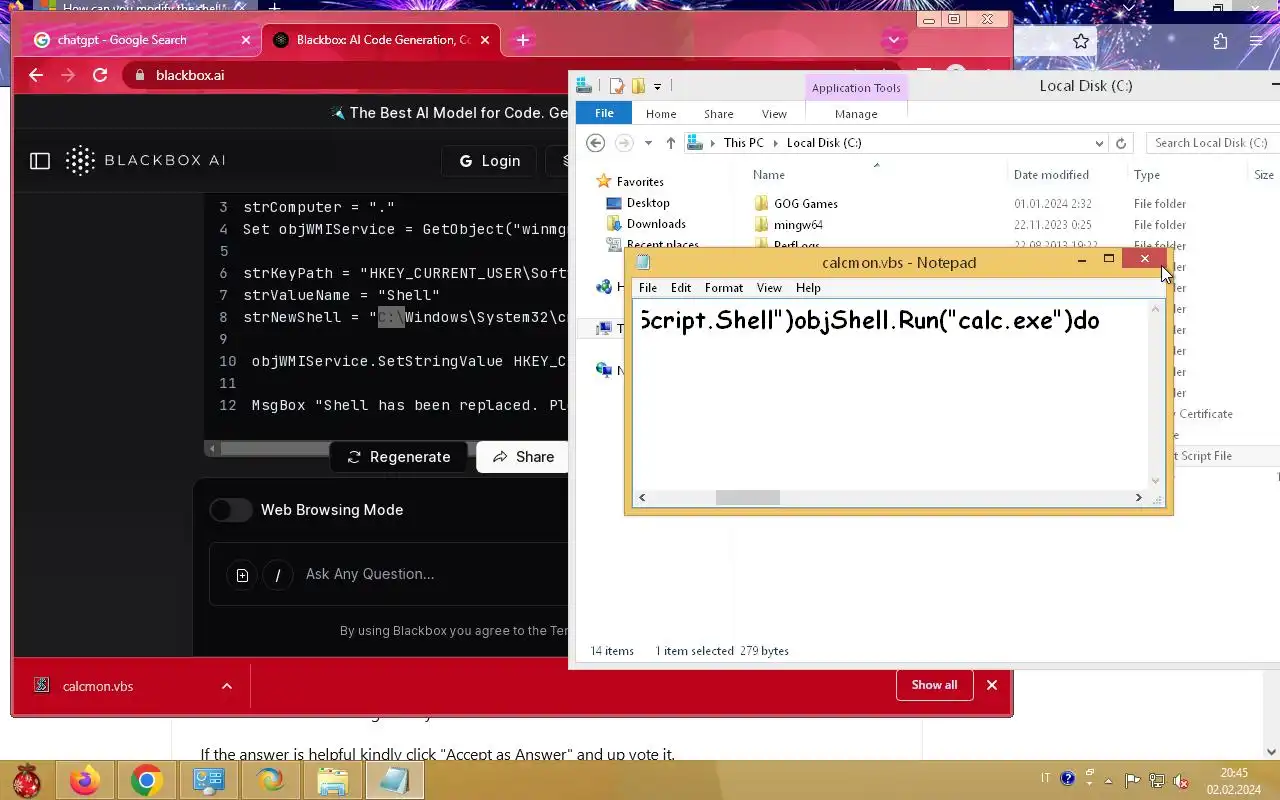1280x800 pixels.
Task: Click the Explorer Up arrow button
Action: (670, 143)
